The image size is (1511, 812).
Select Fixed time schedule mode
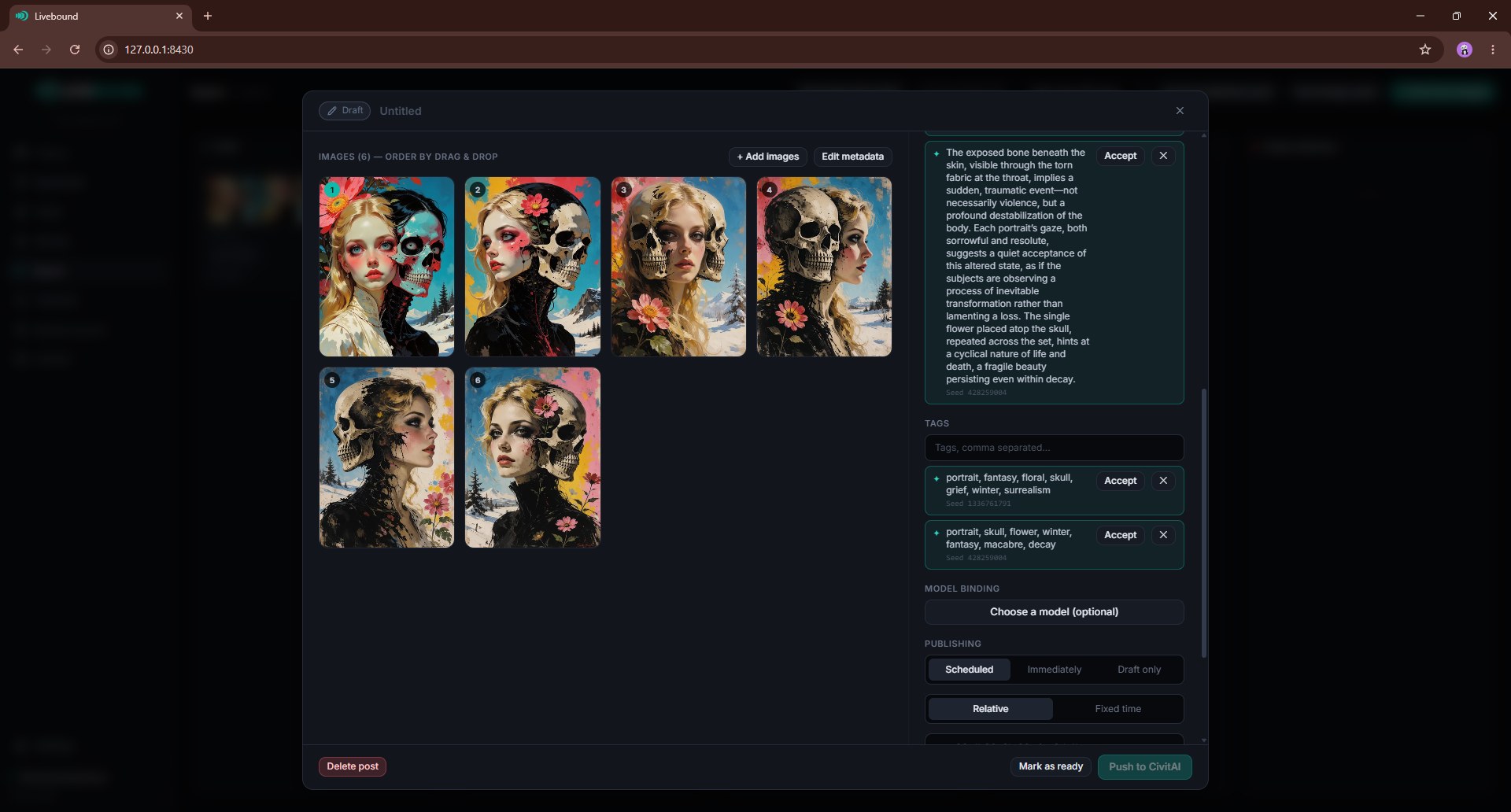(1118, 709)
